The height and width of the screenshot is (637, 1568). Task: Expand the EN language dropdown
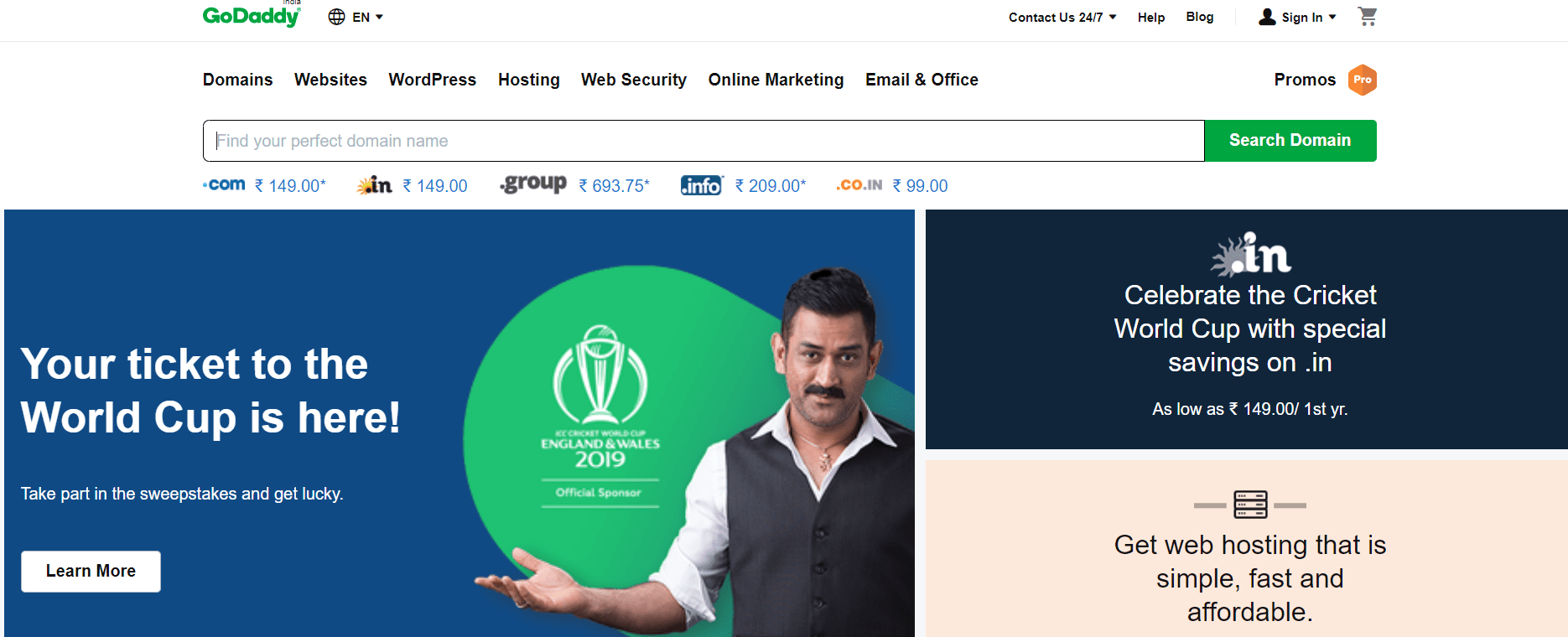pyautogui.click(x=367, y=17)
